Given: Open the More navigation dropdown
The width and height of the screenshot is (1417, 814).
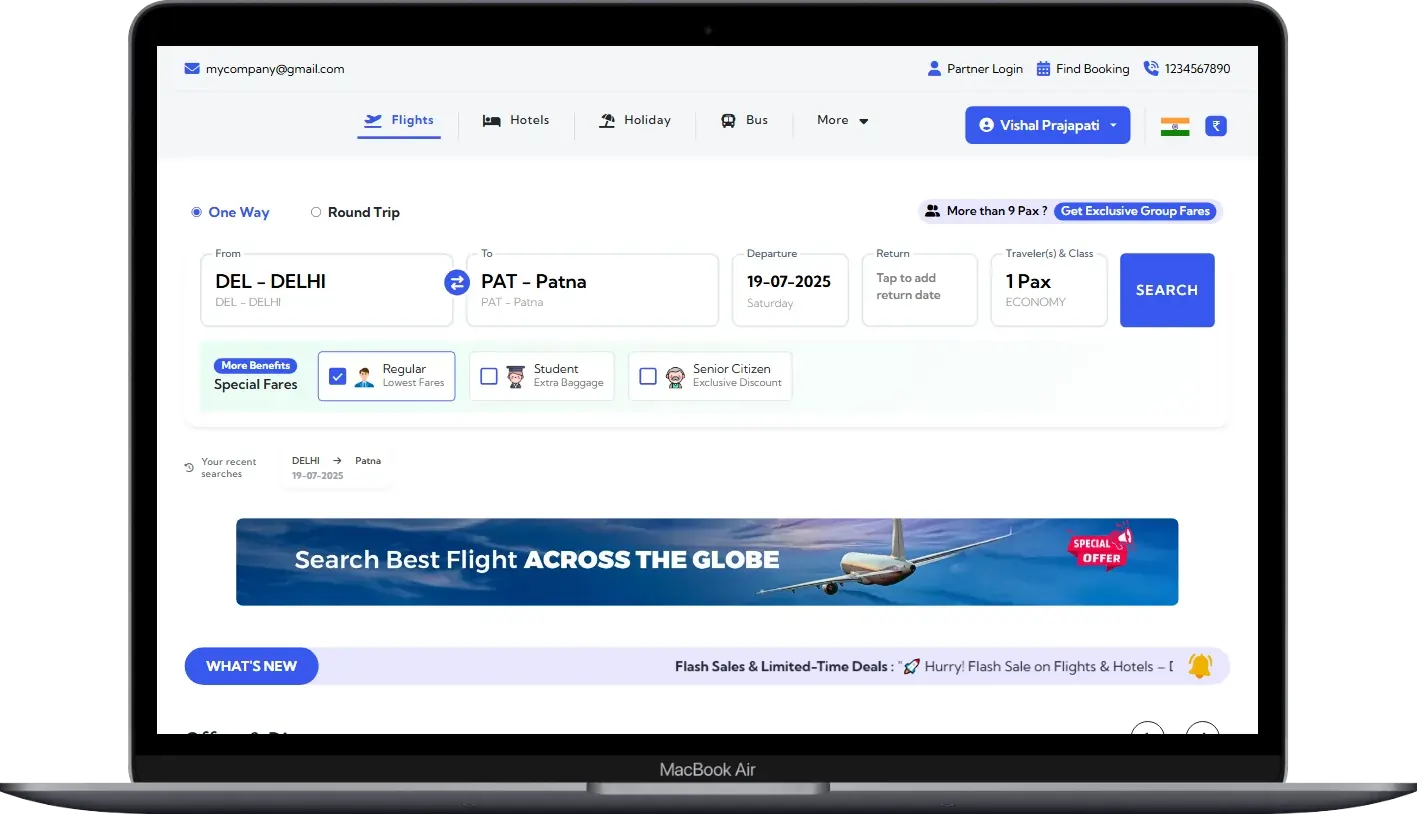Looking at the screenshot, I should click(841, 120).
